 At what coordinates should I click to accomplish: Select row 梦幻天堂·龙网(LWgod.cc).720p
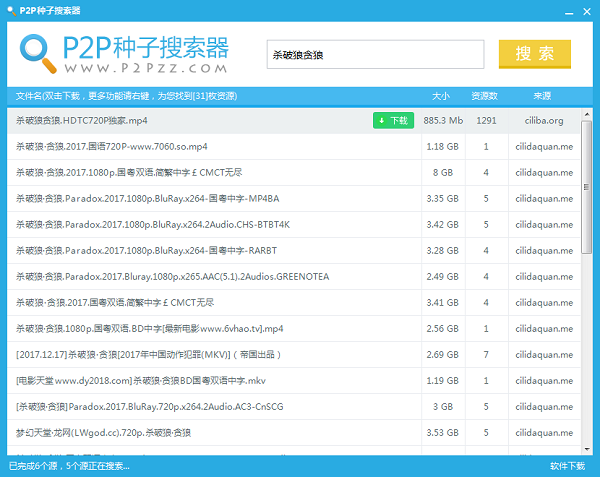coord(293,433)
